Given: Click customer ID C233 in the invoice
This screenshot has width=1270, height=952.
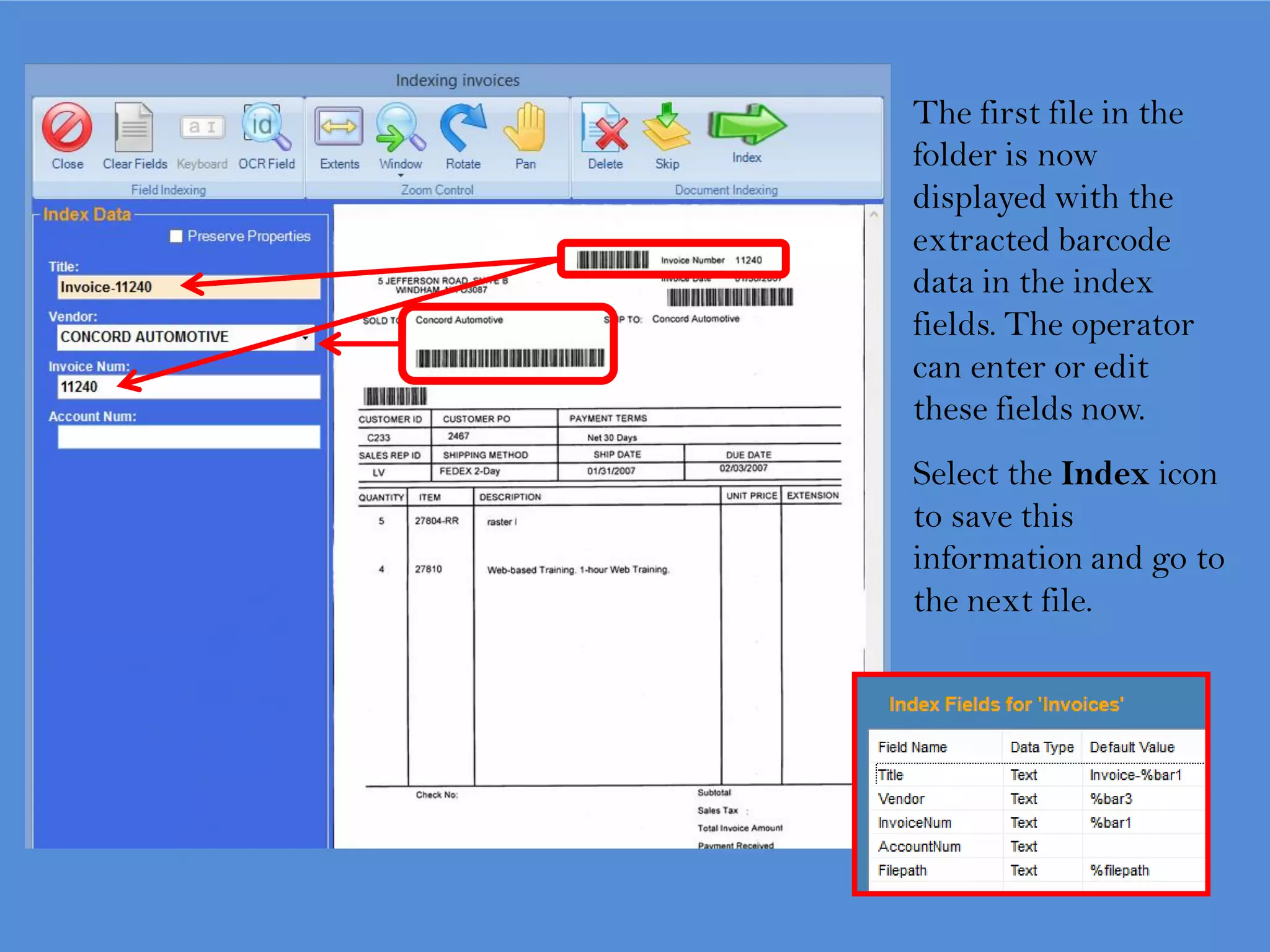Looking at the screenshot, I should pyautogui.click(x=378, y=438).
